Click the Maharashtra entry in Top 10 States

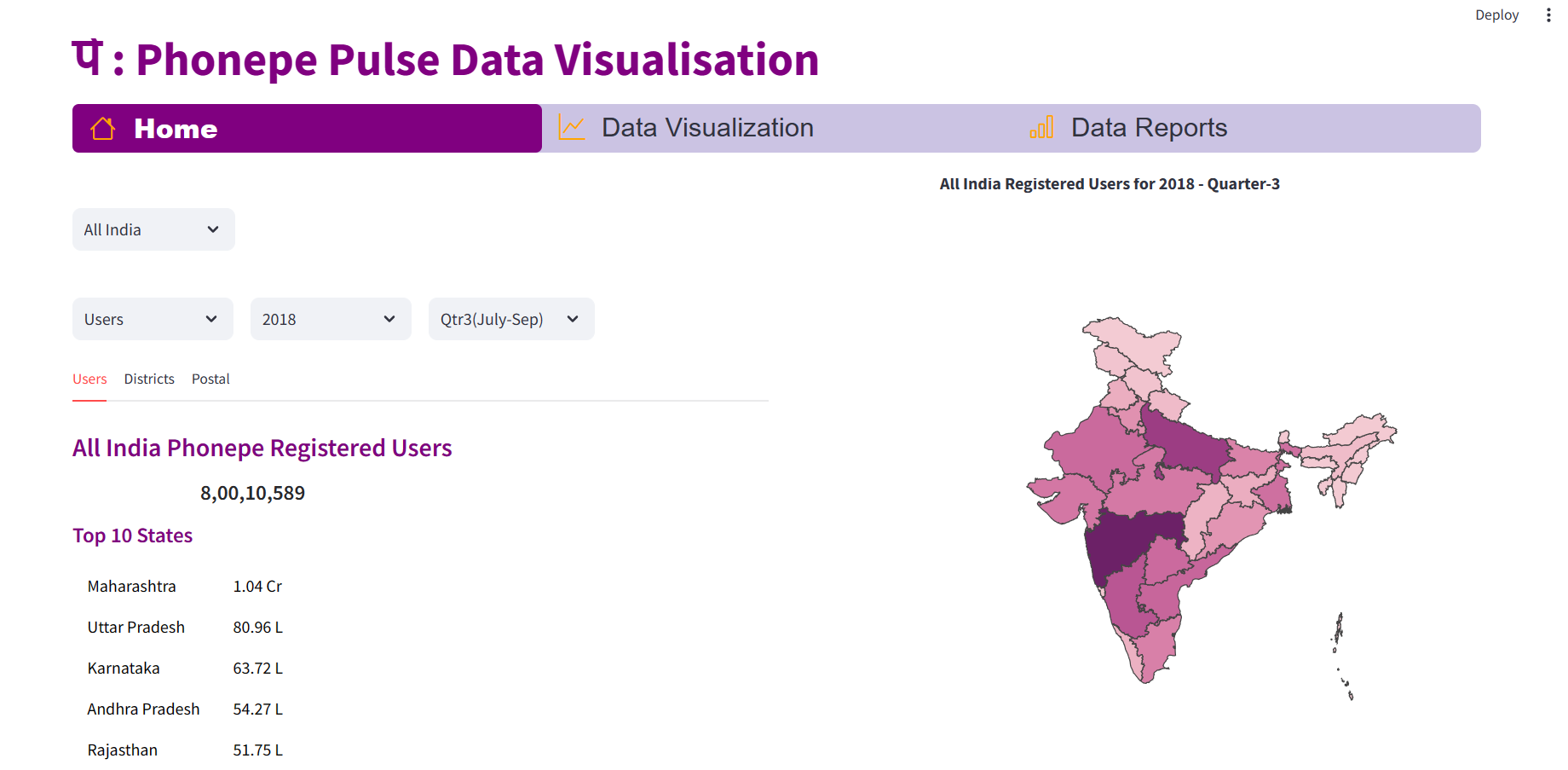click(131, 586)
